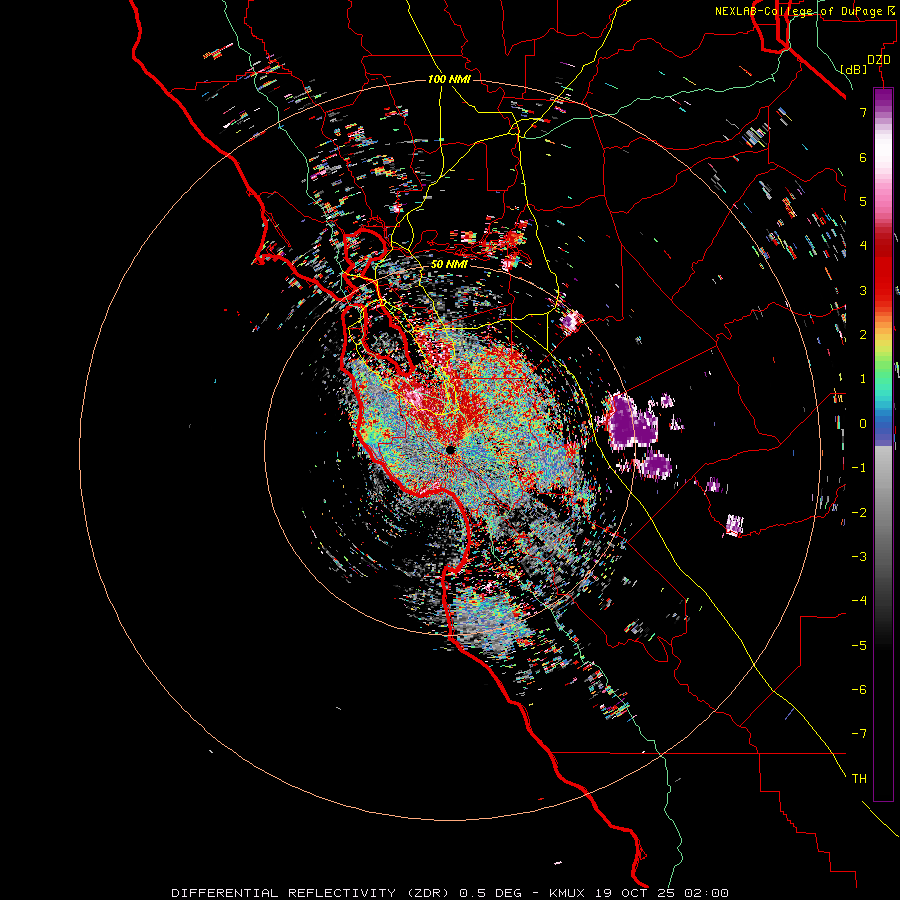Click the scale tick label -3

(859, 556)
